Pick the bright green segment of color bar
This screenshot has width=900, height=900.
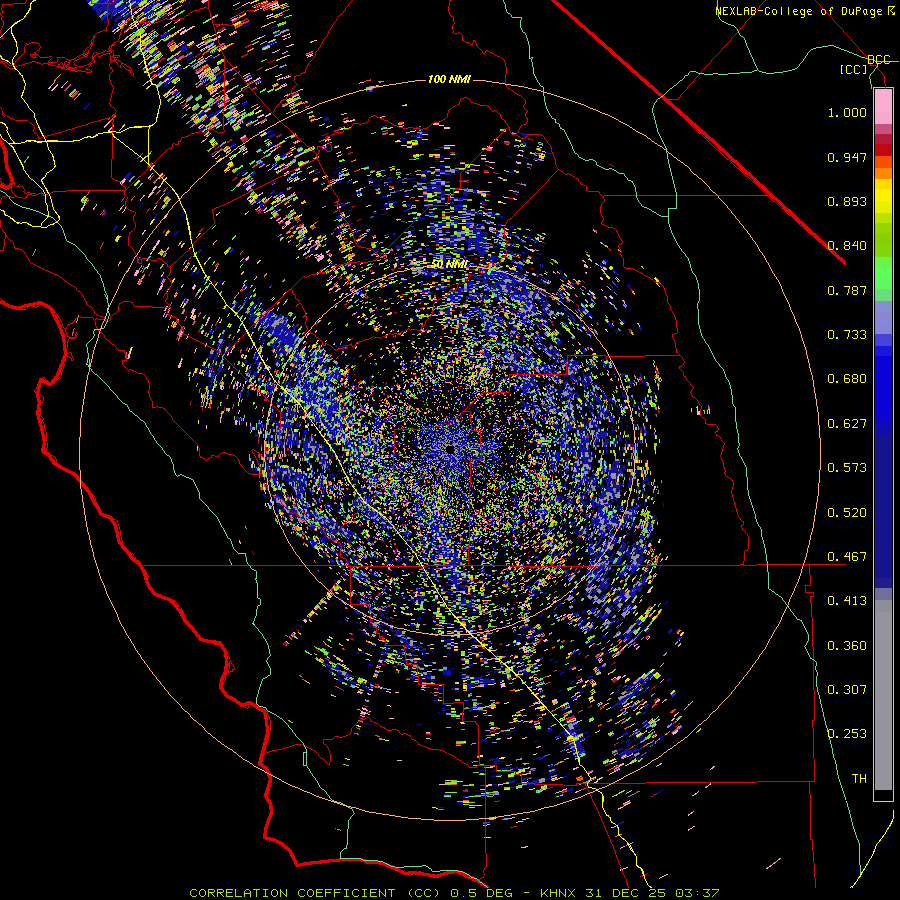pos(883,273)
